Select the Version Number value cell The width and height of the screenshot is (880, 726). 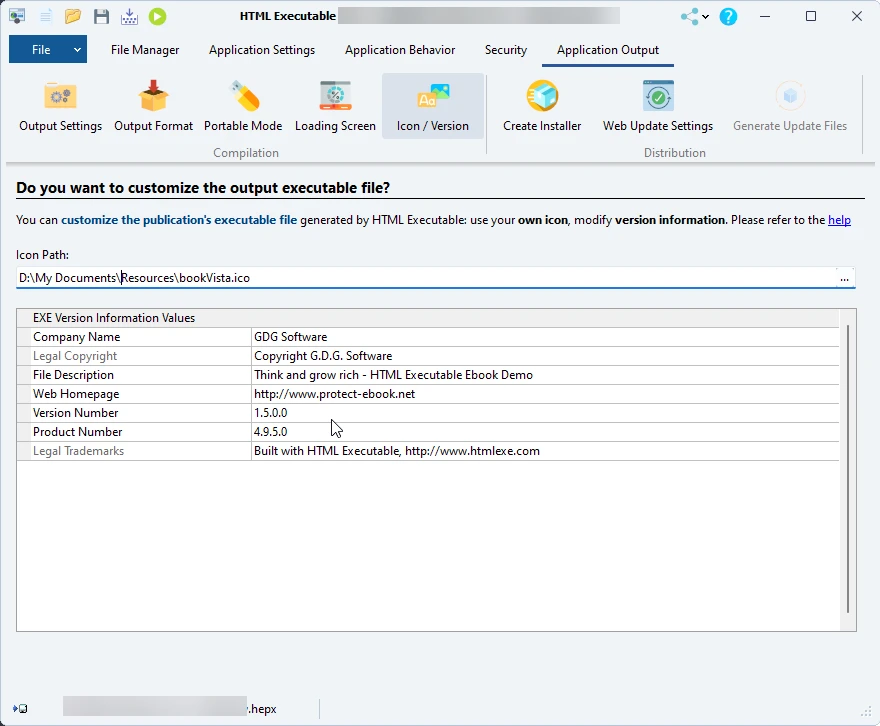pos(545,413)
